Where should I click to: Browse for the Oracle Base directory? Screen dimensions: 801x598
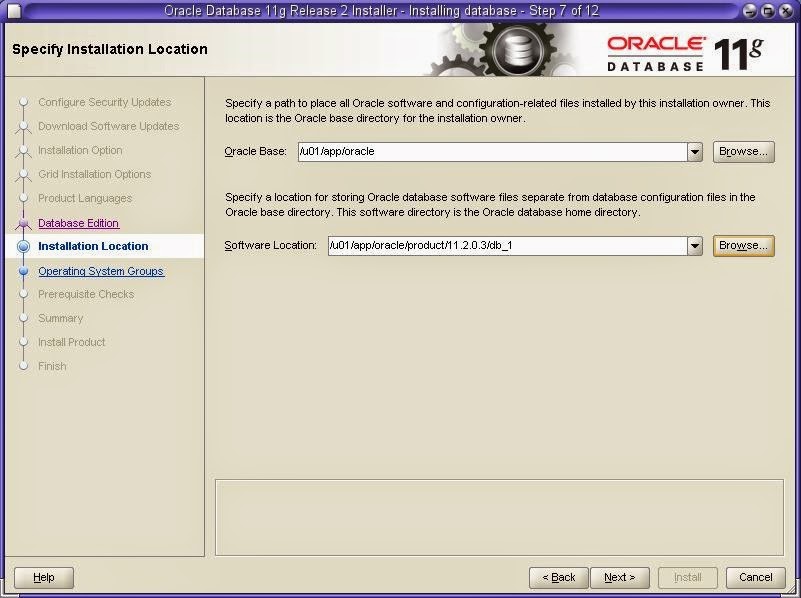click(743, 152)
